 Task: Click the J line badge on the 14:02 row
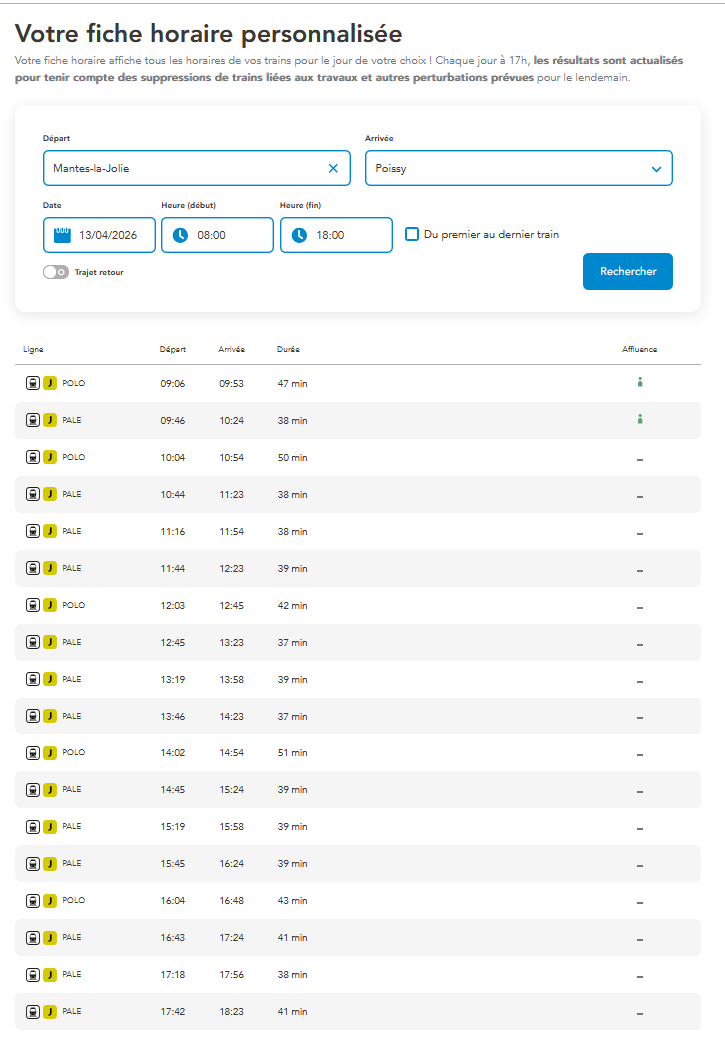[50, 753]
